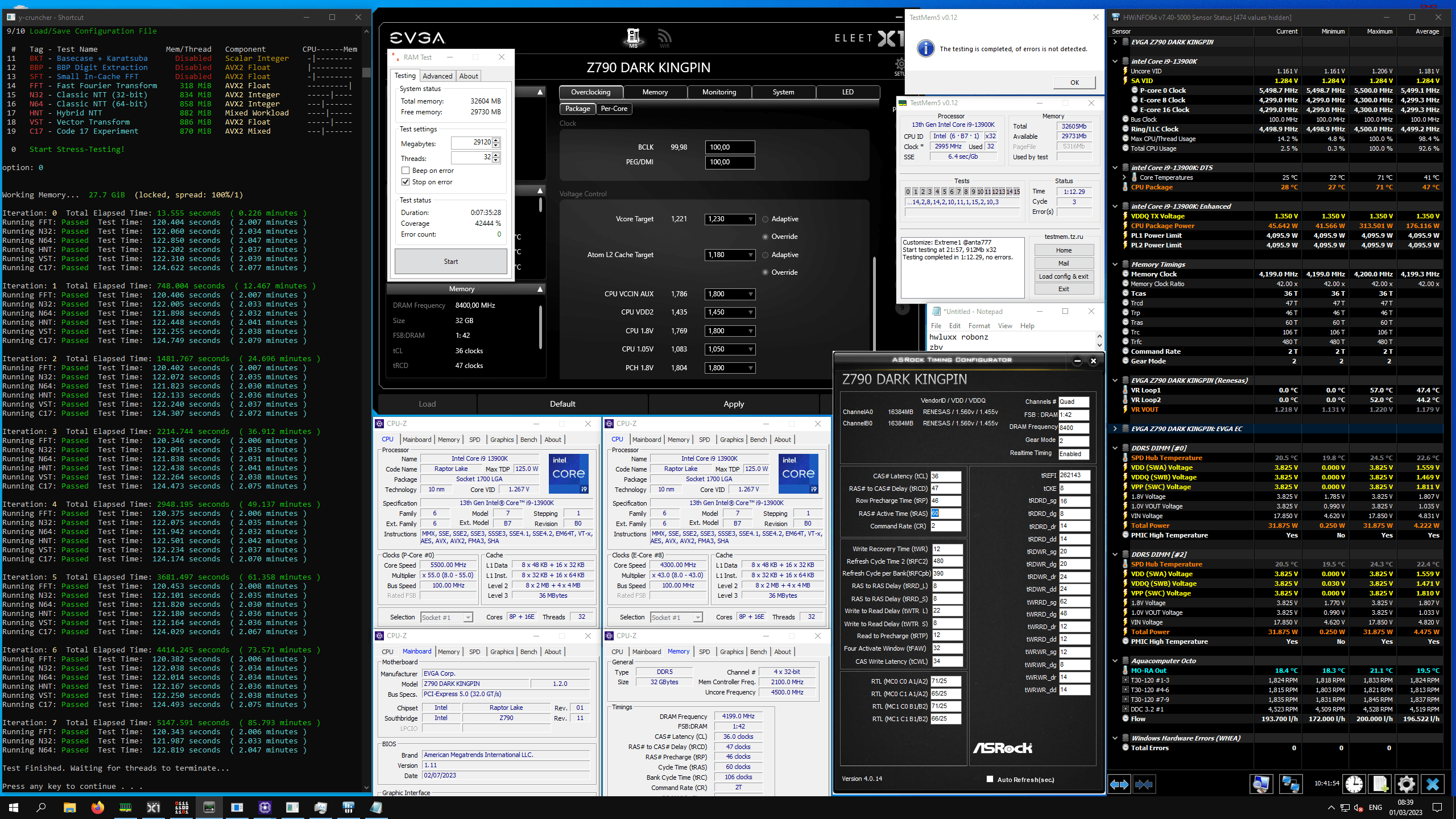Viewport: 1456px width, 819px height.
Task: Open PCH 1.8V voltage dropdown
Action: 730,368
